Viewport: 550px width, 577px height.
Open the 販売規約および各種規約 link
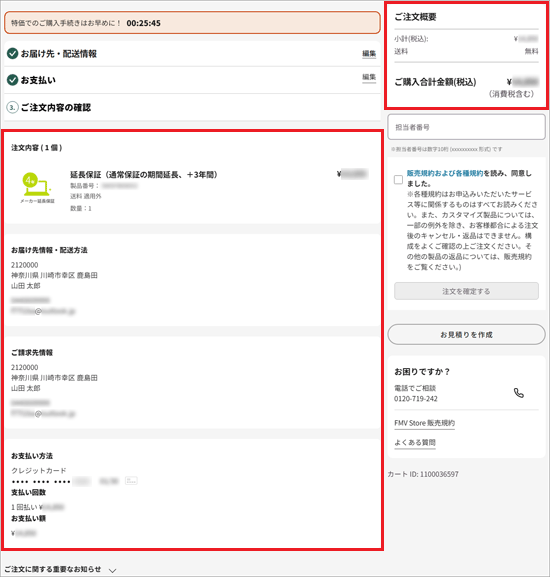(x=445, y=173)
